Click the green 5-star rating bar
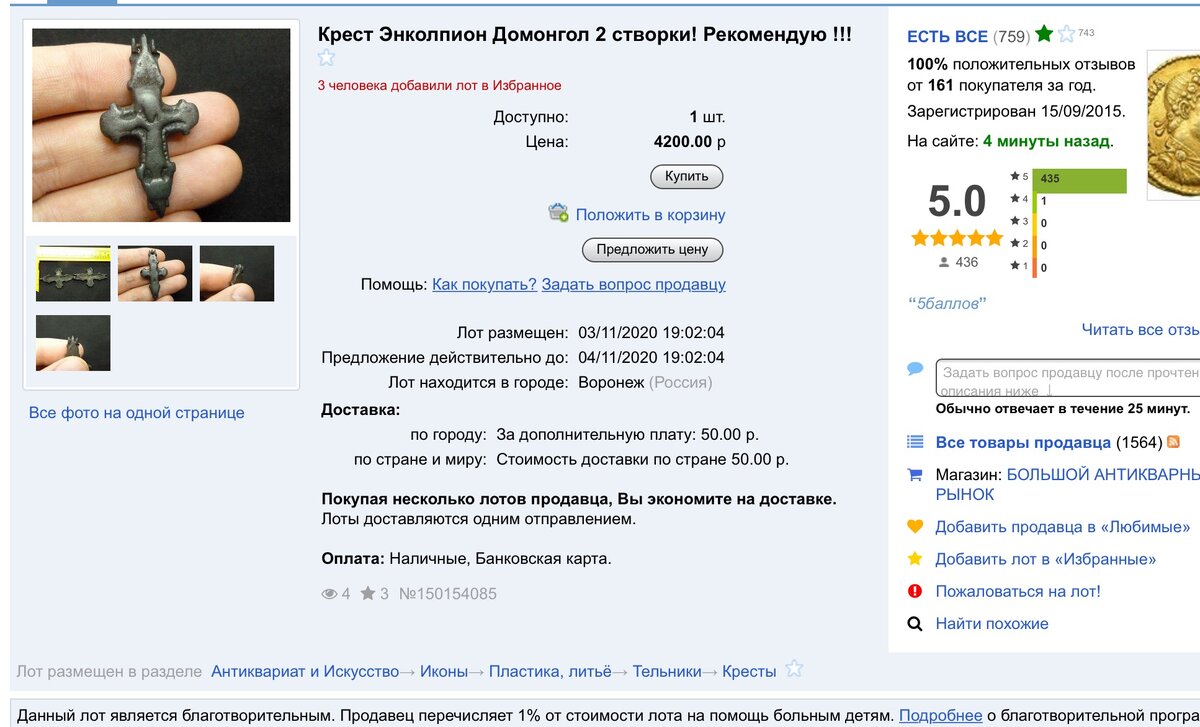Image resolution: width=1200 pixels, height=727 pixels. pos(1079,179)
